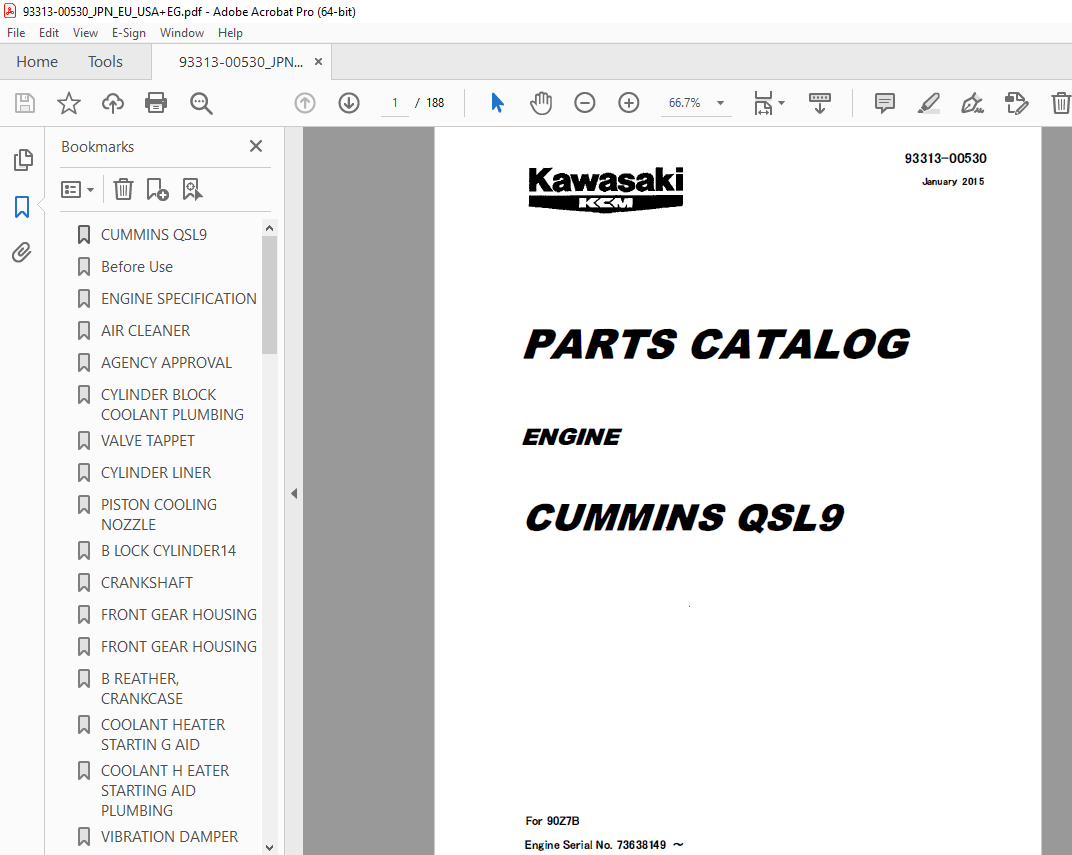The image size is (1072, 855).
Task: Add a new bookmark icon
Action: pyautogui.click(x=157, y=189)
